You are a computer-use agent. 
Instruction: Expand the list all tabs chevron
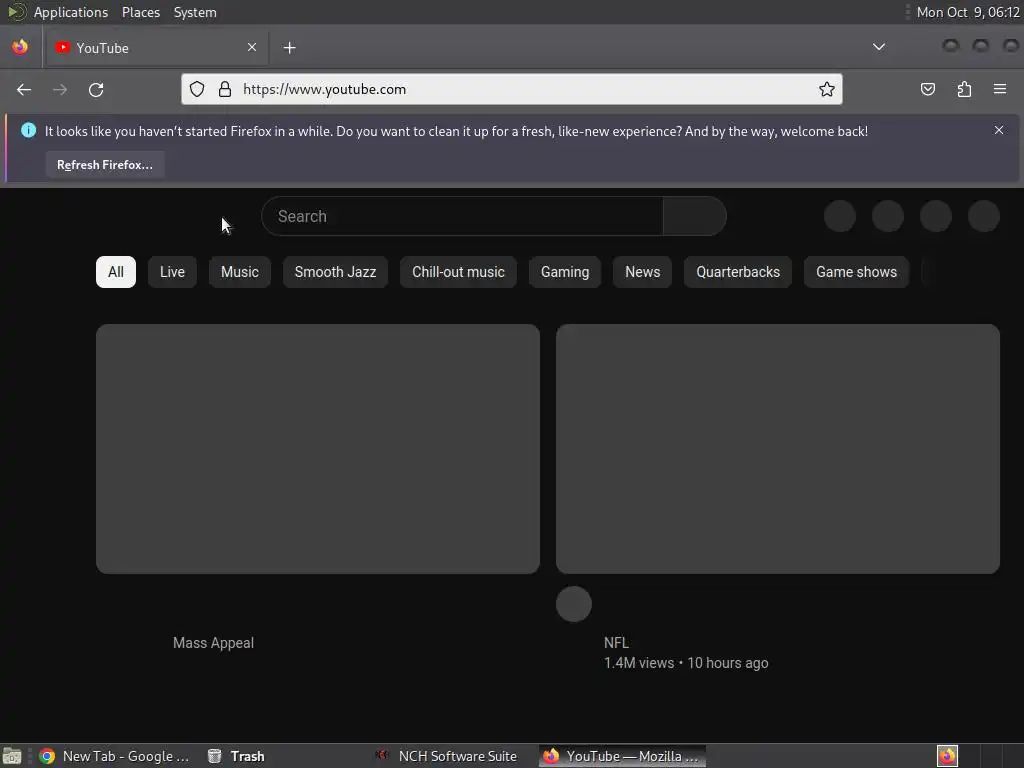[x=879, y=47]
